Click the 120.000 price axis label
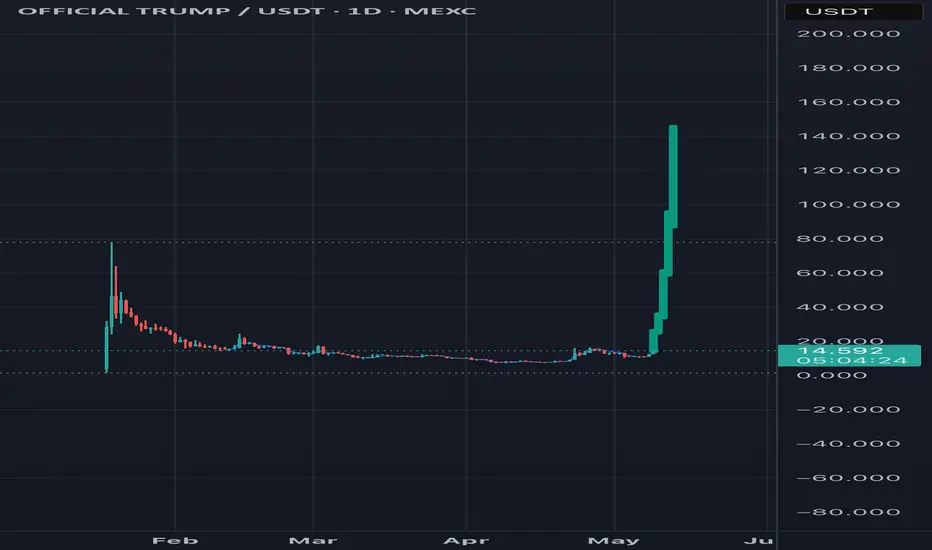932x550 pixels. coord(848,171)
